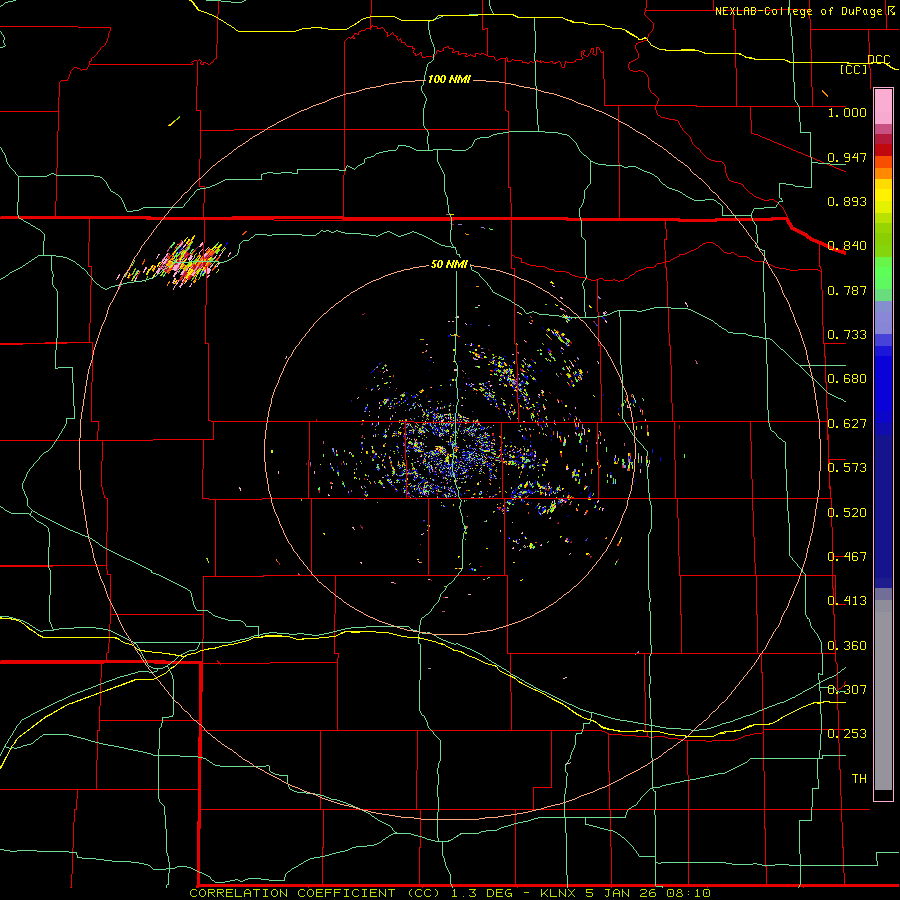Click the CORRELATION COEFFICIENT (CC) caption text

[x=316, y=893]
